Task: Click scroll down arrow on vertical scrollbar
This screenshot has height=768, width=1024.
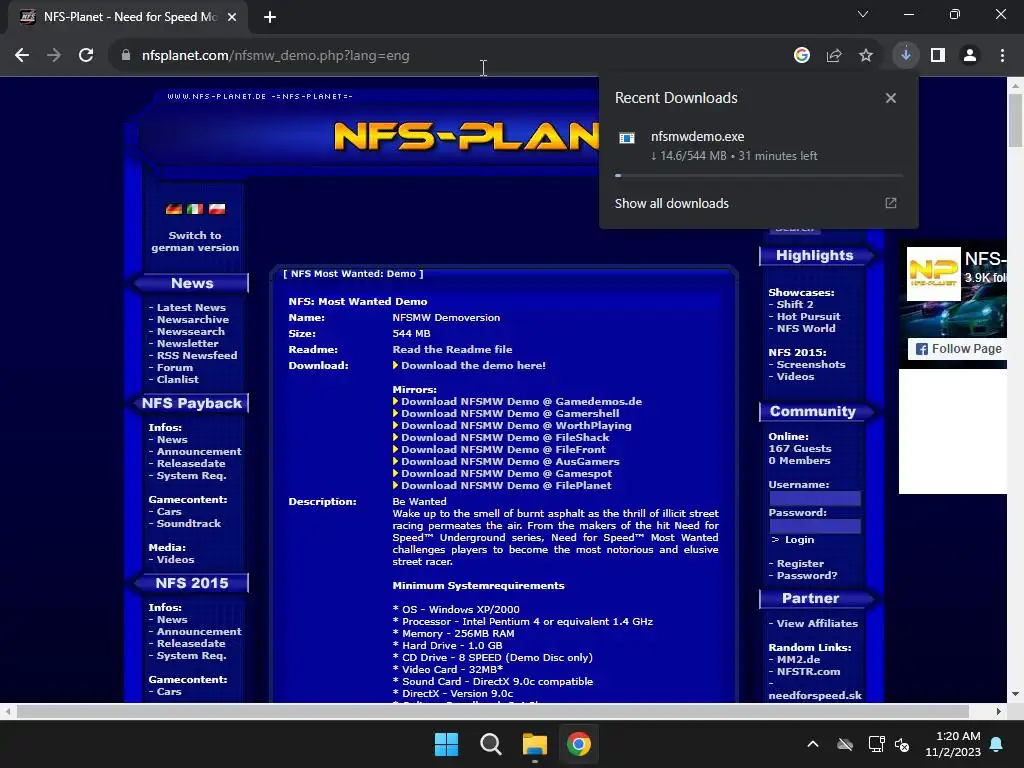Action: pyautogui.click(x=1016, y=694)
